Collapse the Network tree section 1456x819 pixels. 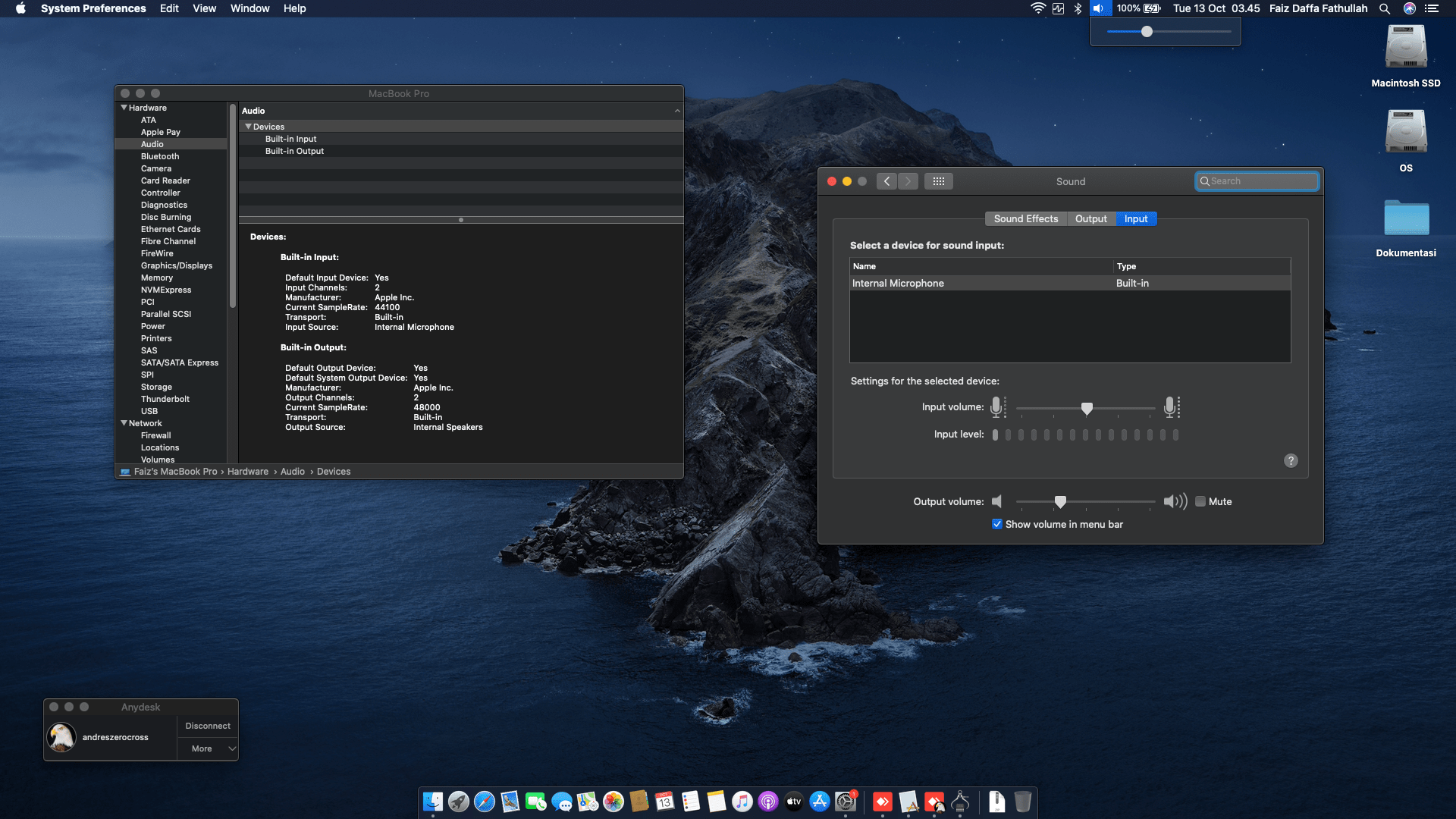pos(124,423)
